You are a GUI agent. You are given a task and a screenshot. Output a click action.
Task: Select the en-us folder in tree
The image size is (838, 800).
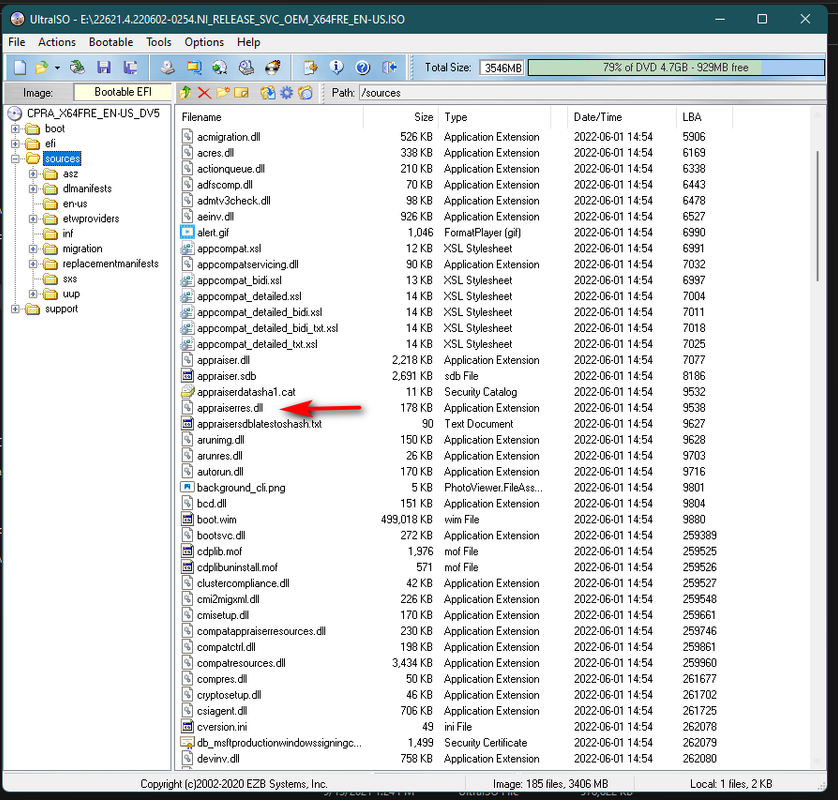point(75,204)
